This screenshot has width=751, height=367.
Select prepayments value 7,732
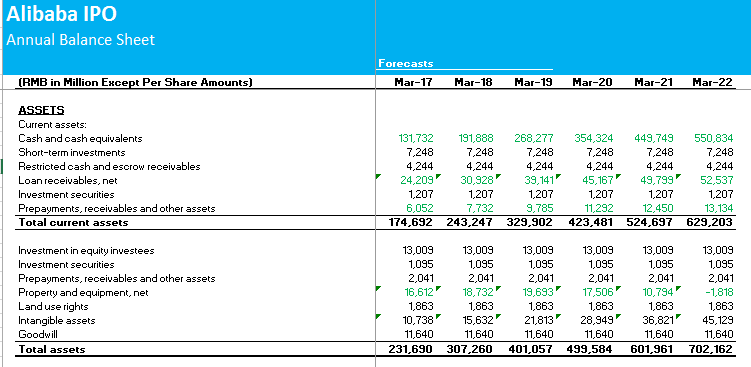pos(479,208)
